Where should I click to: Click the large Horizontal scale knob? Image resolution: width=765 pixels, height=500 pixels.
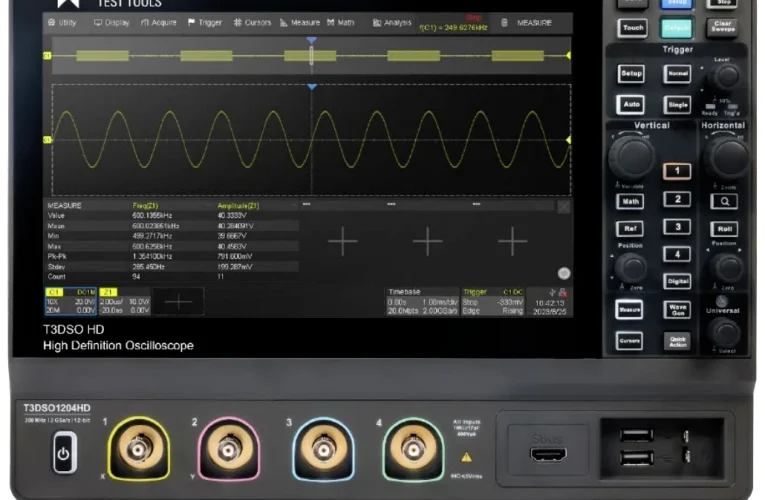tap(728, 157)
